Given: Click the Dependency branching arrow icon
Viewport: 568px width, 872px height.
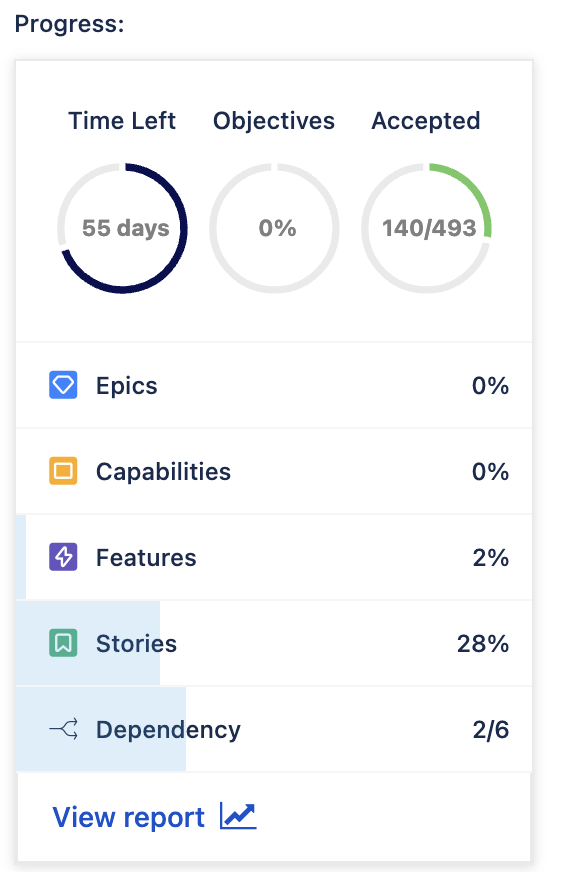Looking at the screenshot, I should 63,729.
